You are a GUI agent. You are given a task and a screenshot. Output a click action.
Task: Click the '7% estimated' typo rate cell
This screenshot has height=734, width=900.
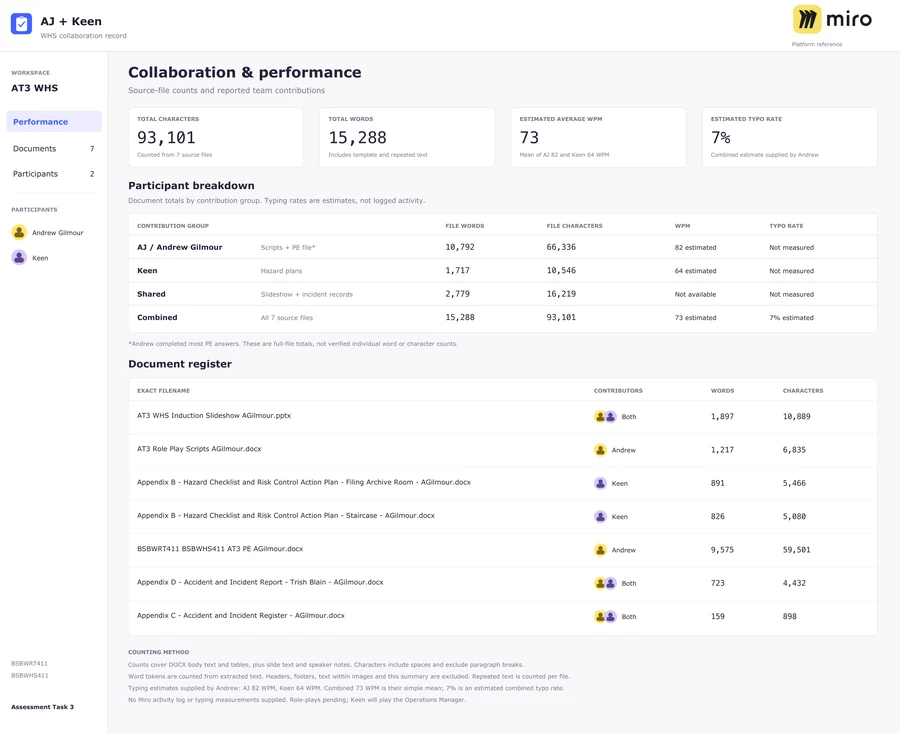point(791,317)
